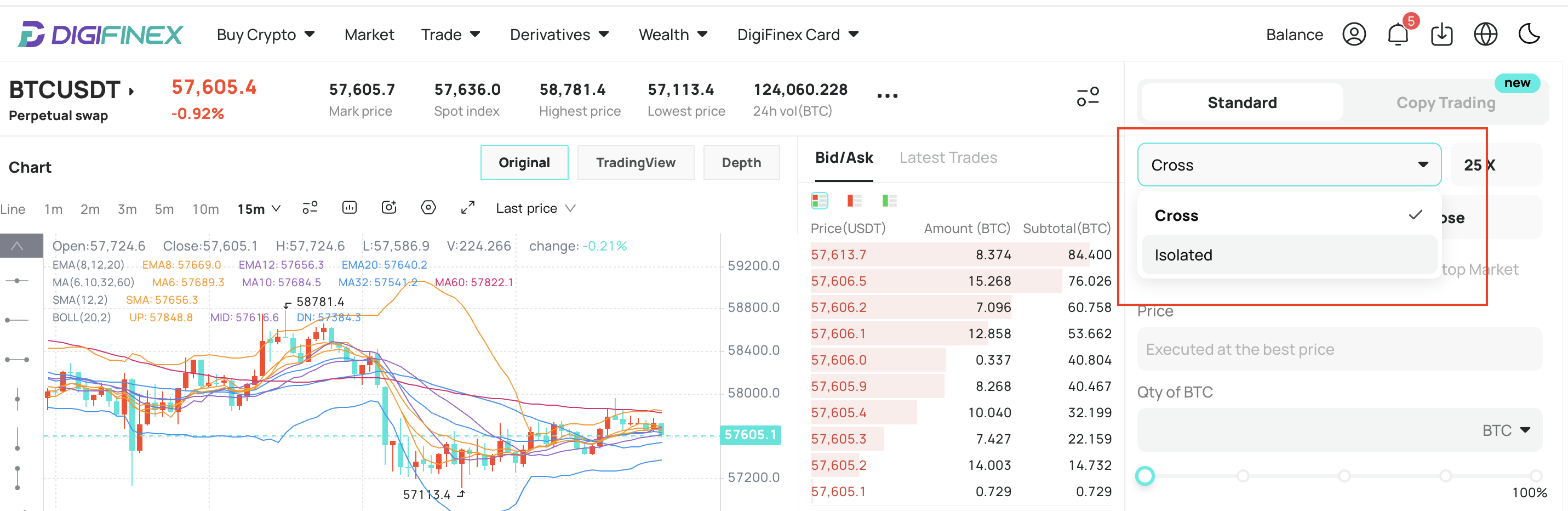Screen dimensions: 1568x511
Task: Select the Depth chart view
Action: [741, 163]
